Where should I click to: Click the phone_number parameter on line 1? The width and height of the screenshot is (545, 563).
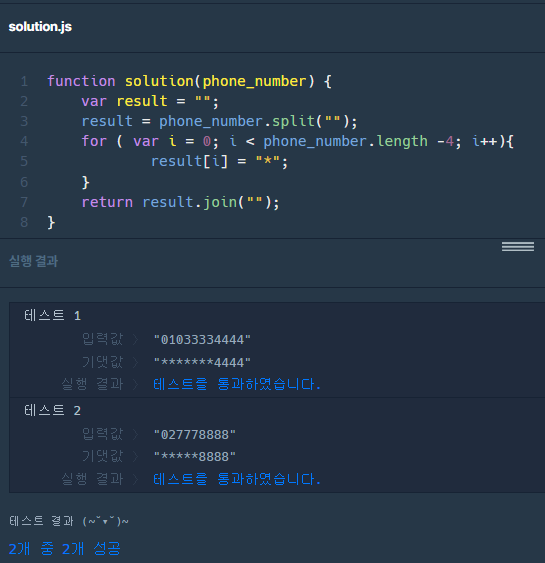click(255, 82)
